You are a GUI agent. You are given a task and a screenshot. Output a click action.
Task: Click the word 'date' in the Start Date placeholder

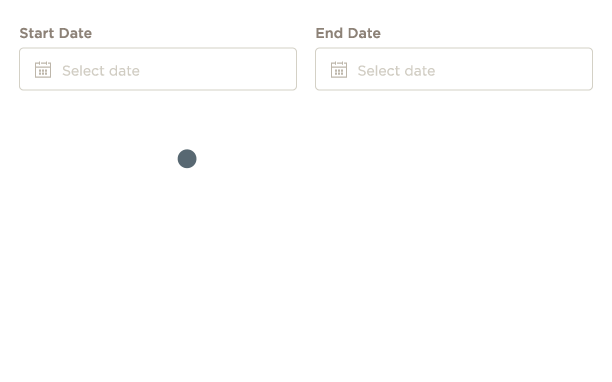pyautogui.click(x=124, y=71)
